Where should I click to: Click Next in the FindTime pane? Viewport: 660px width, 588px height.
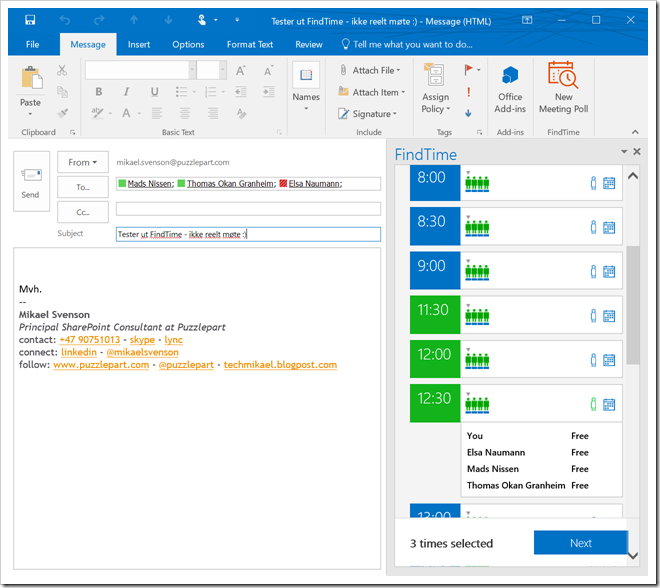580,543
